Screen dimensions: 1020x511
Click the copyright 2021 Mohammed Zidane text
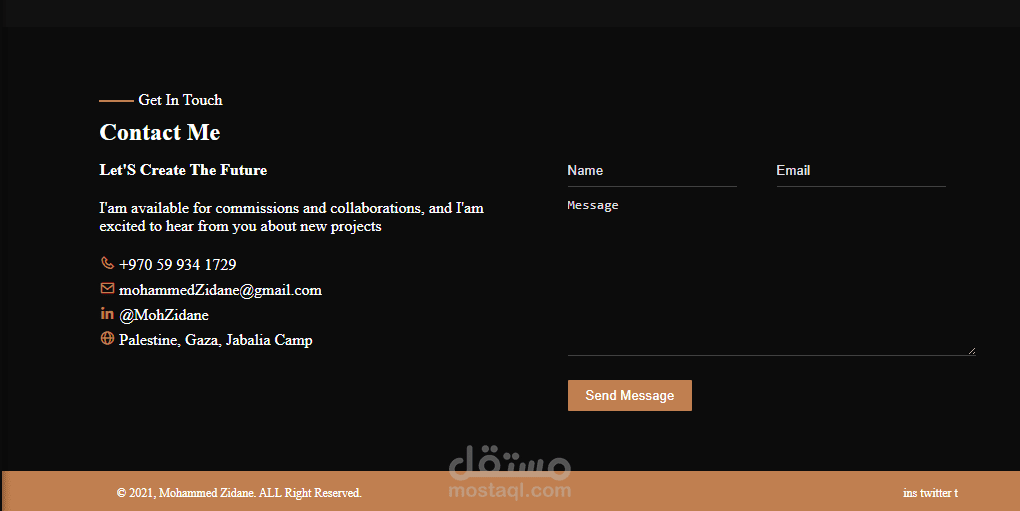pyautogui.click(x=239, y=493)
